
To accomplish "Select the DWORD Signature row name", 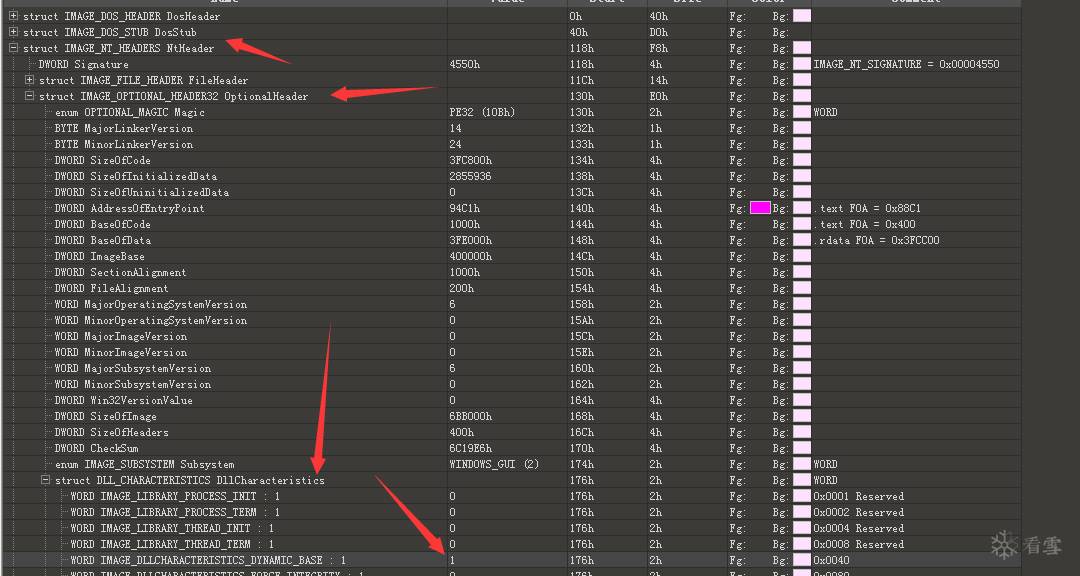I will pos(83,64).
